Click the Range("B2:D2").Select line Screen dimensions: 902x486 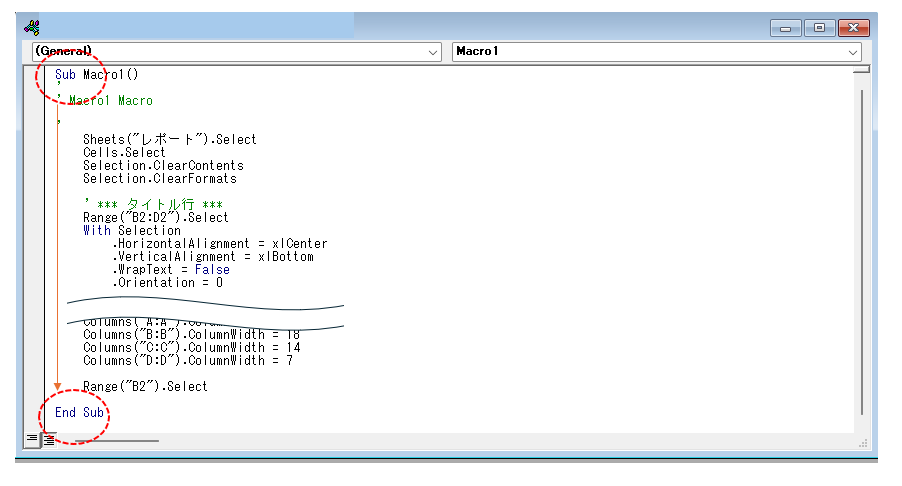point(155,217)
